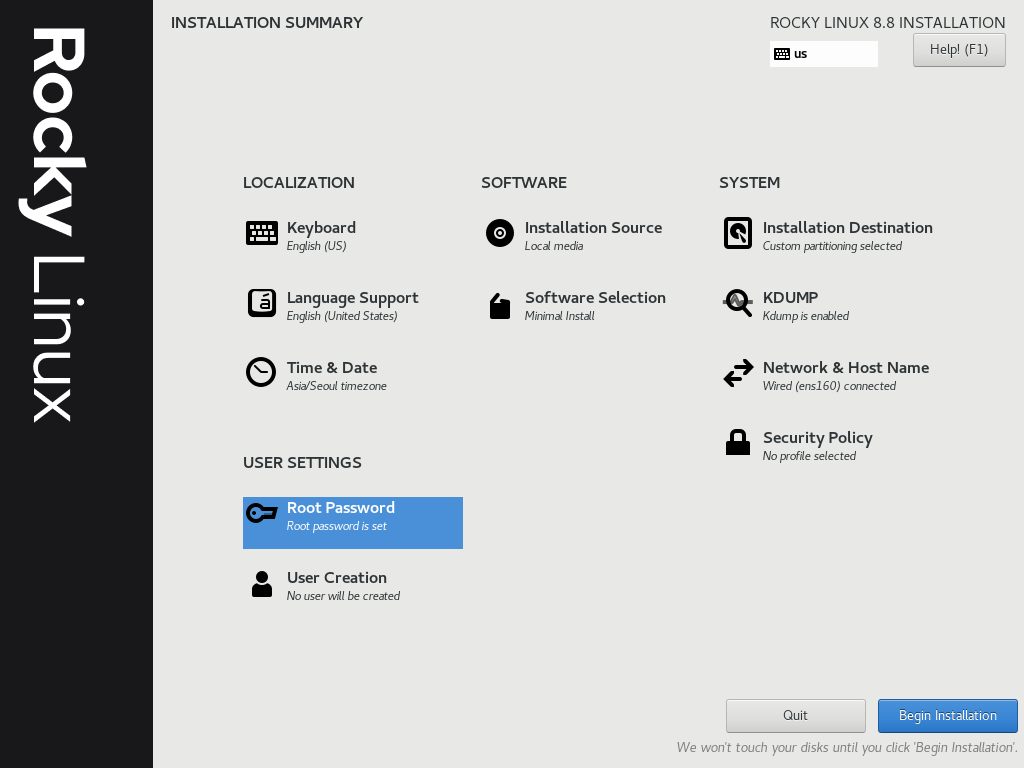
Task: Click 'Asia/Seoul timezone' status text
Action: click(x=337, y=386)
